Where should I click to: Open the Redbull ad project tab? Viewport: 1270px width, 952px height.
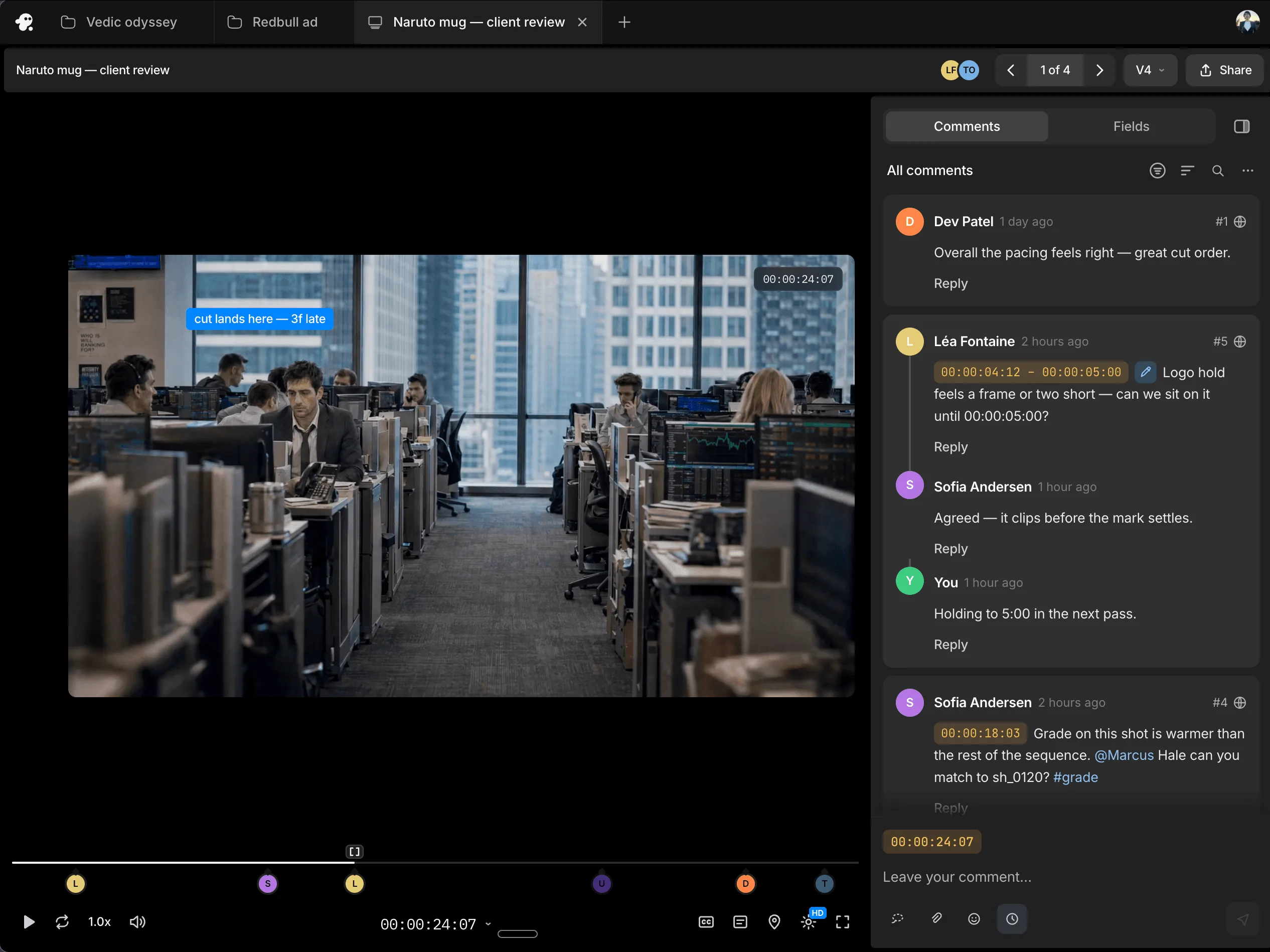point(273,22)
